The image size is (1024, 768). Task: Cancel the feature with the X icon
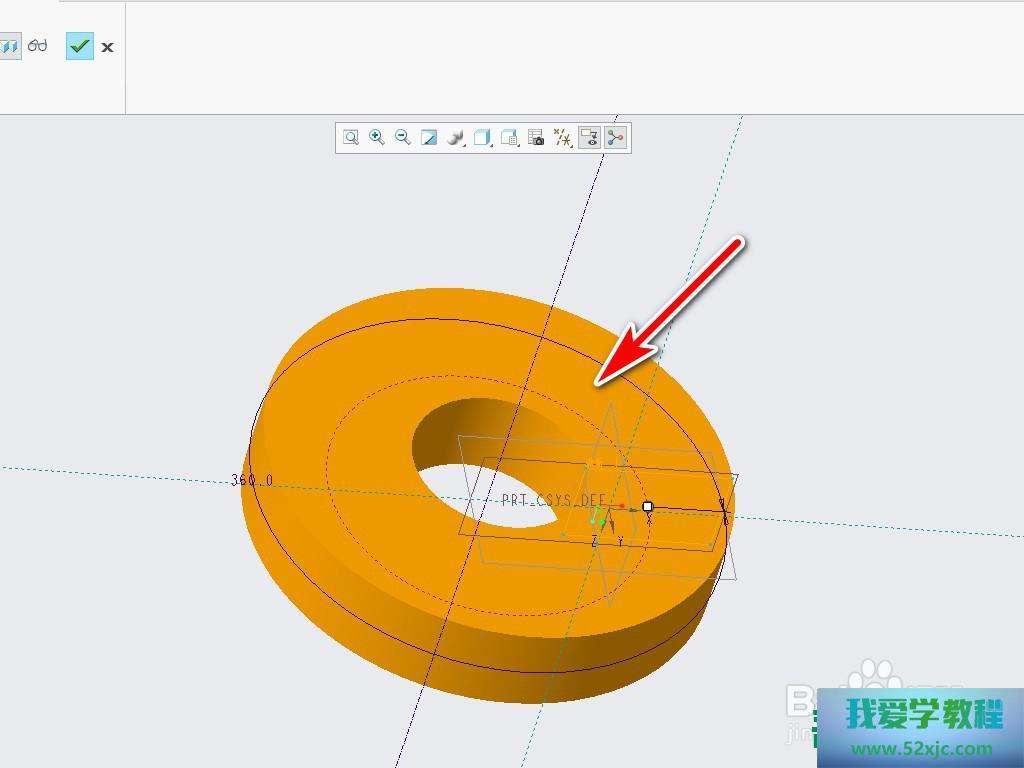coord(107,47)
